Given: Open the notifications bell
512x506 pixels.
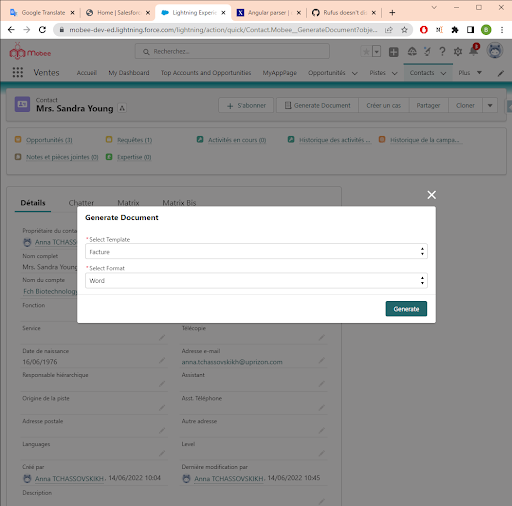Looking at the screenshot, I should pos(474,51).
